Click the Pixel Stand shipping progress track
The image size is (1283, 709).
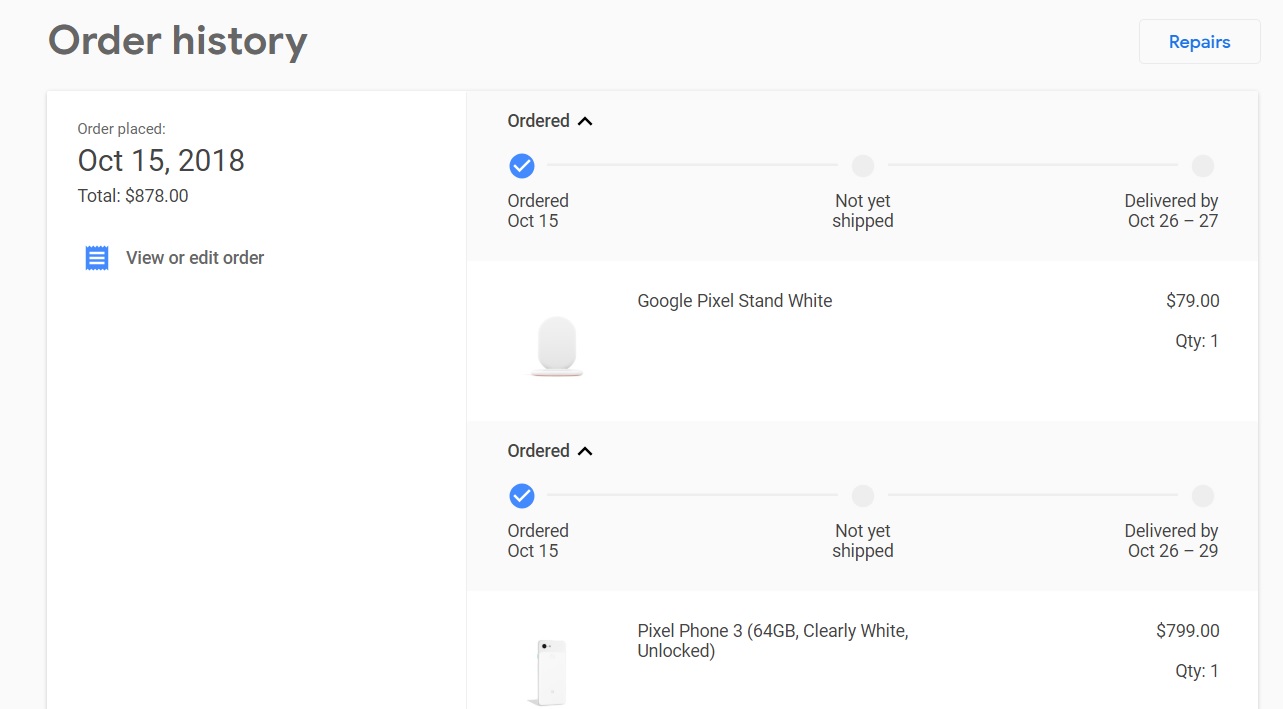[x=692, y=165]
